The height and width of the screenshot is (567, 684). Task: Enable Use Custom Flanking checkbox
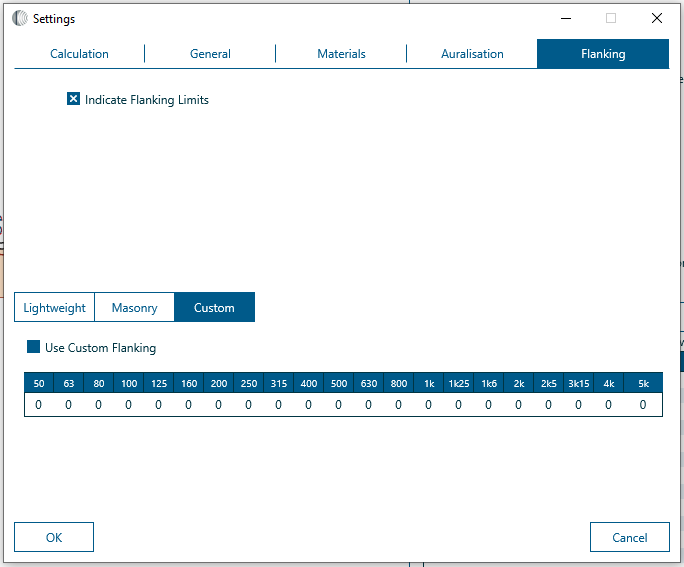click(x=34, y=347)
